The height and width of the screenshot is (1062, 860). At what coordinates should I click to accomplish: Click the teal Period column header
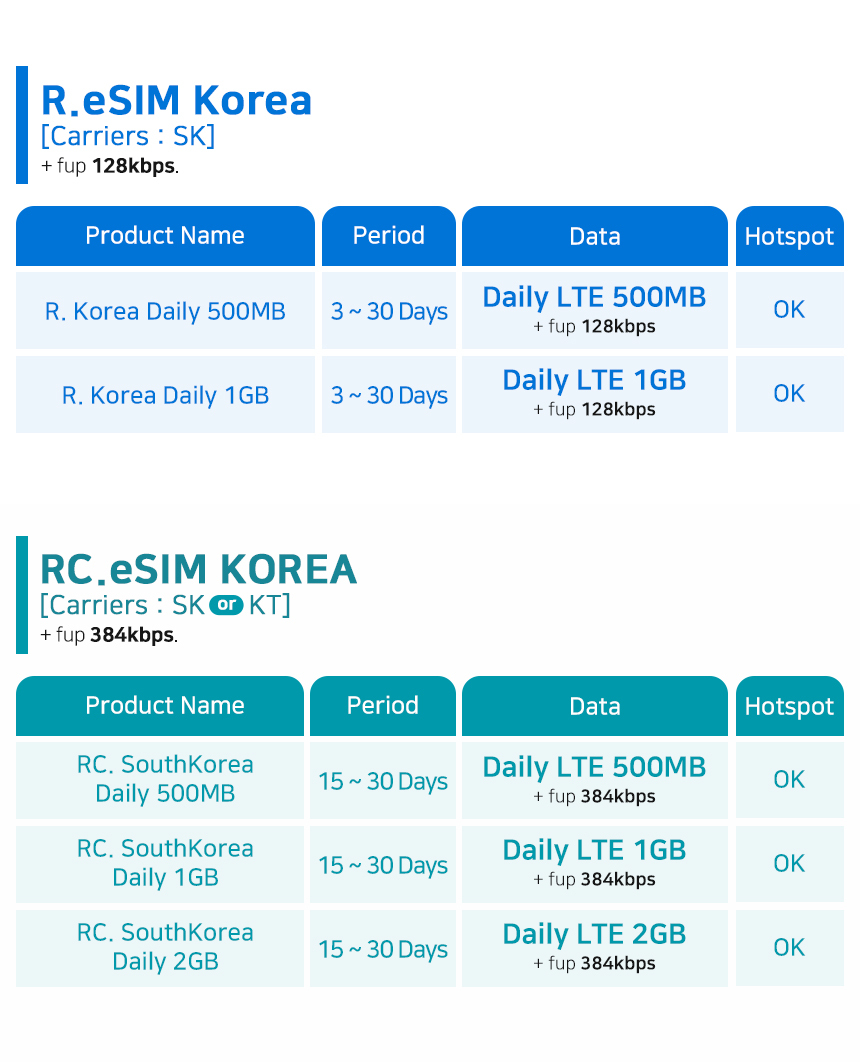tap(382, 706)
